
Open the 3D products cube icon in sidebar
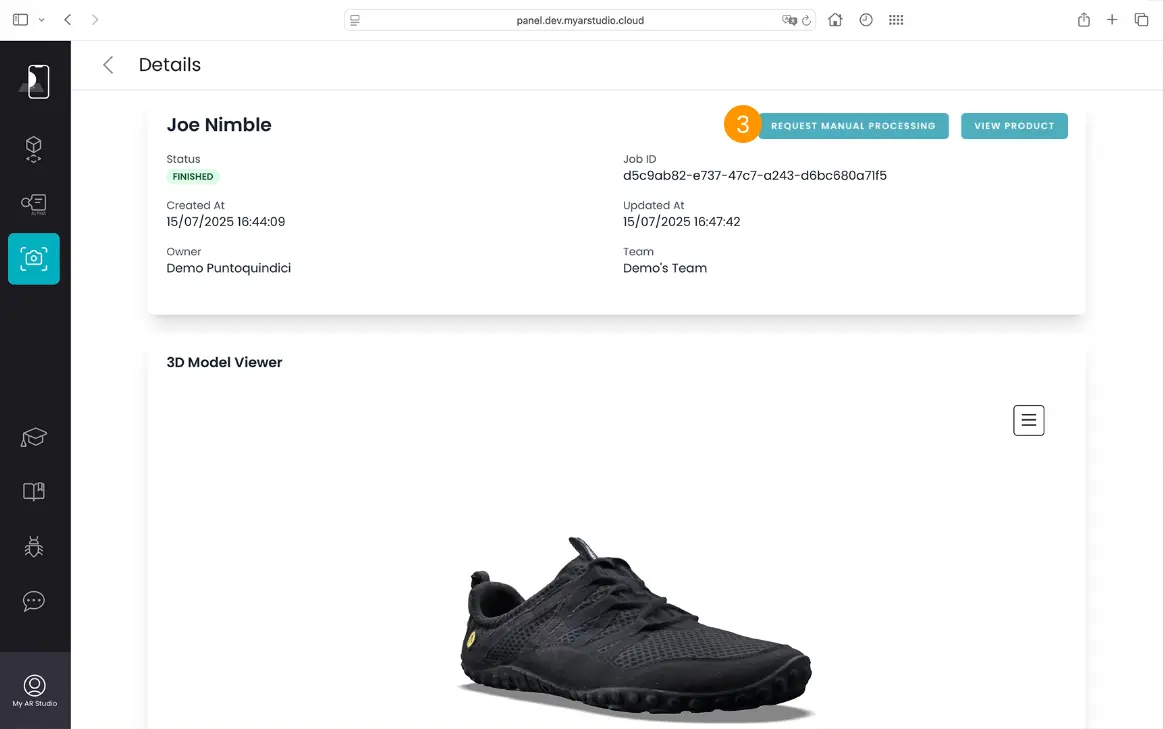click(x=34, y=150)
